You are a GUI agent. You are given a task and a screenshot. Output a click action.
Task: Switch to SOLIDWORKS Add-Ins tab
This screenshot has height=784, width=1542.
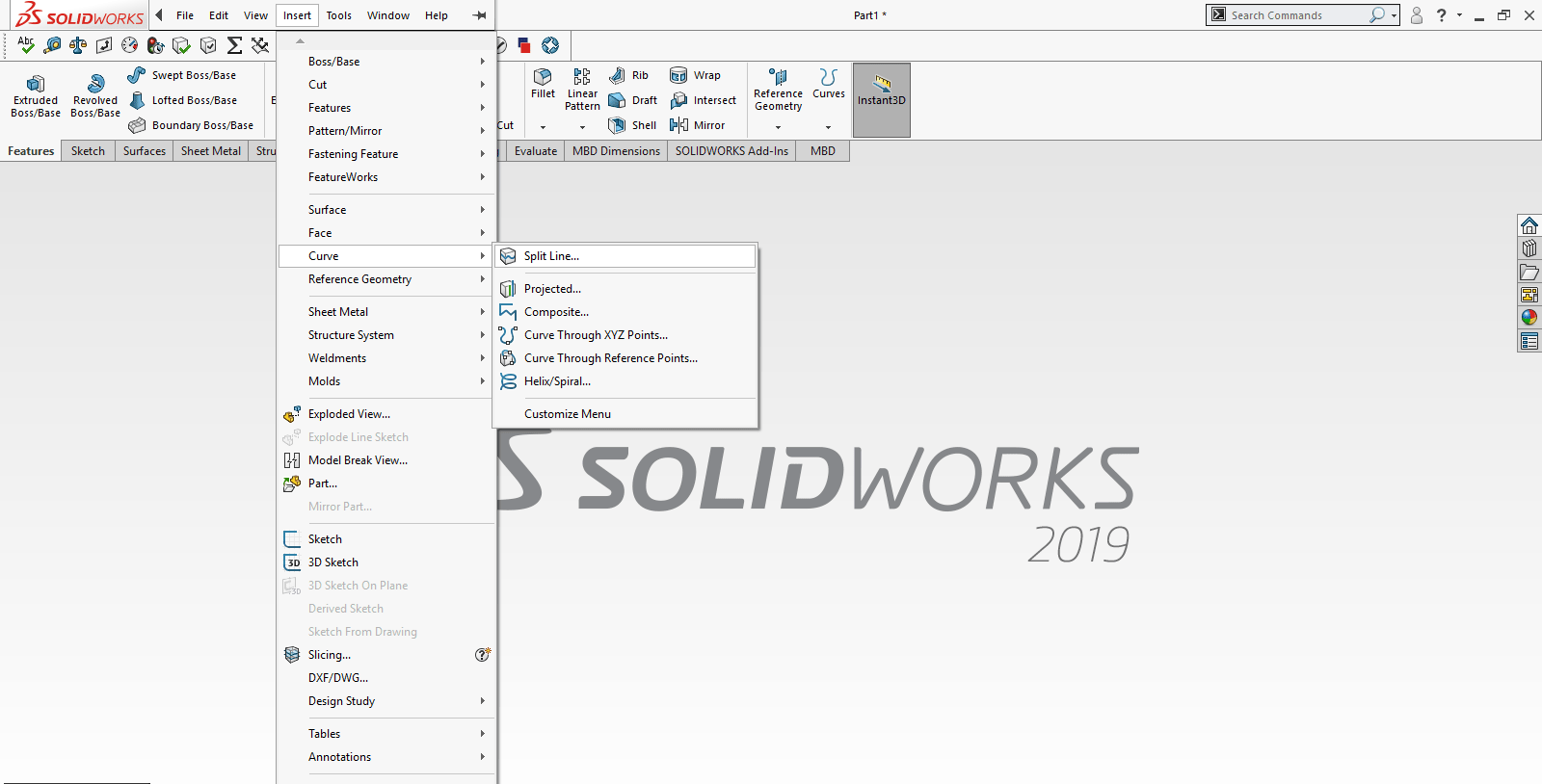pos(731,151)
